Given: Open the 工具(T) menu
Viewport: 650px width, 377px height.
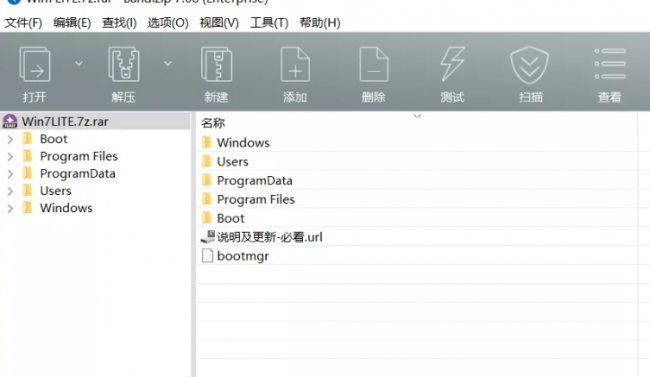Looking at the screenshot, I should coord(269,22).
